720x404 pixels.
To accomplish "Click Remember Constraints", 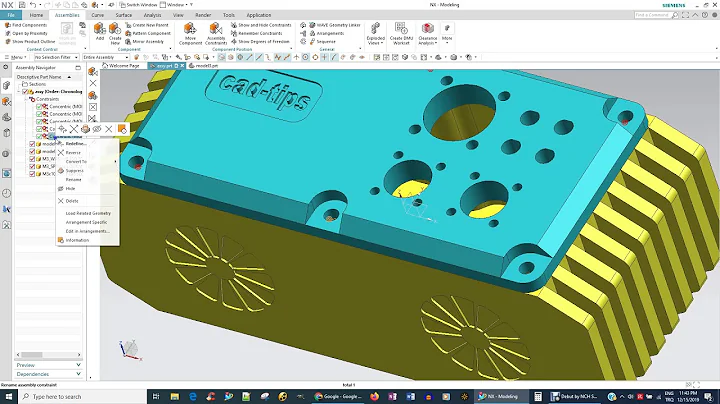I will pos(257,34).
